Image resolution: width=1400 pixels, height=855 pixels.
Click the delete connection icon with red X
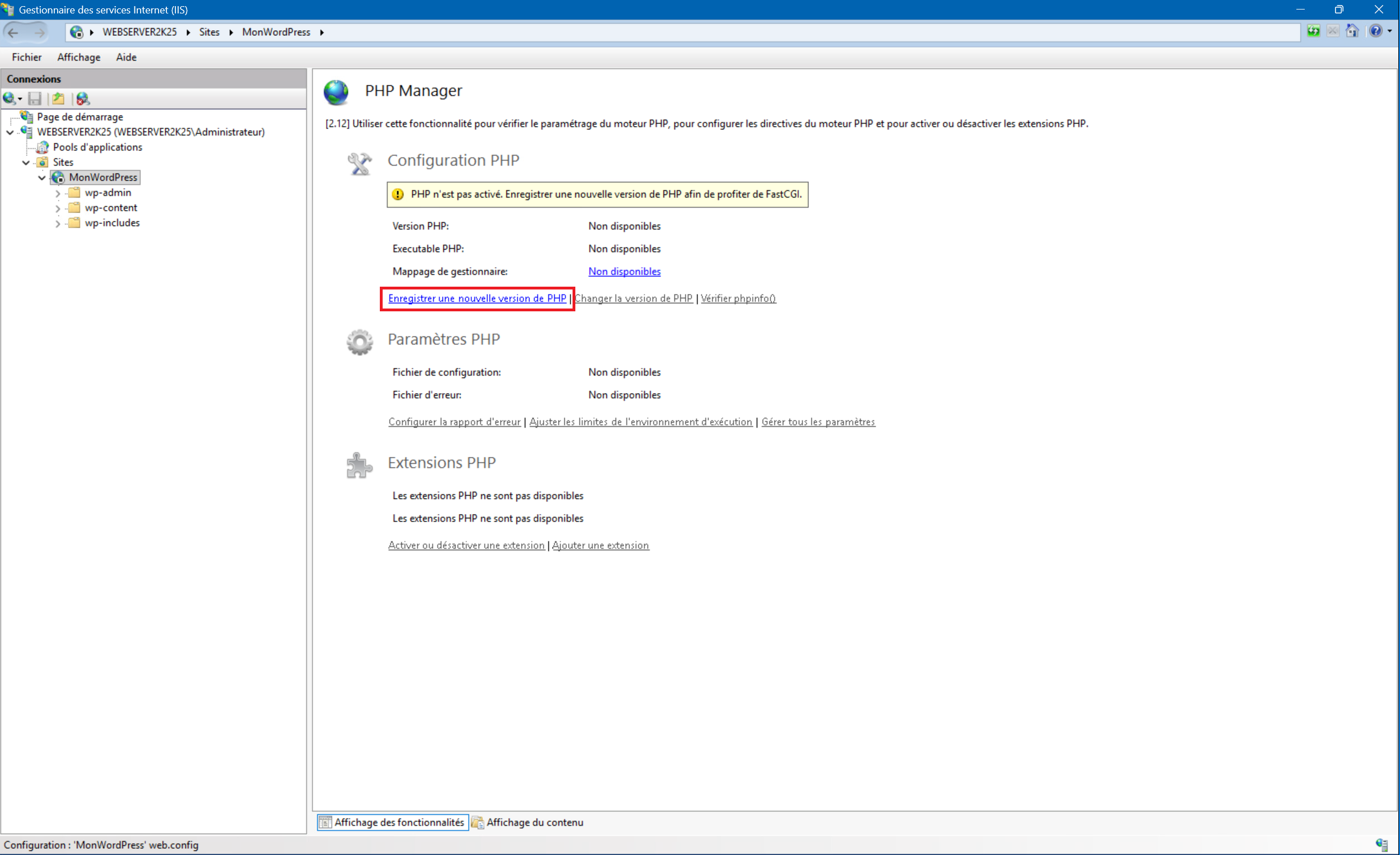tap(83, 99)
